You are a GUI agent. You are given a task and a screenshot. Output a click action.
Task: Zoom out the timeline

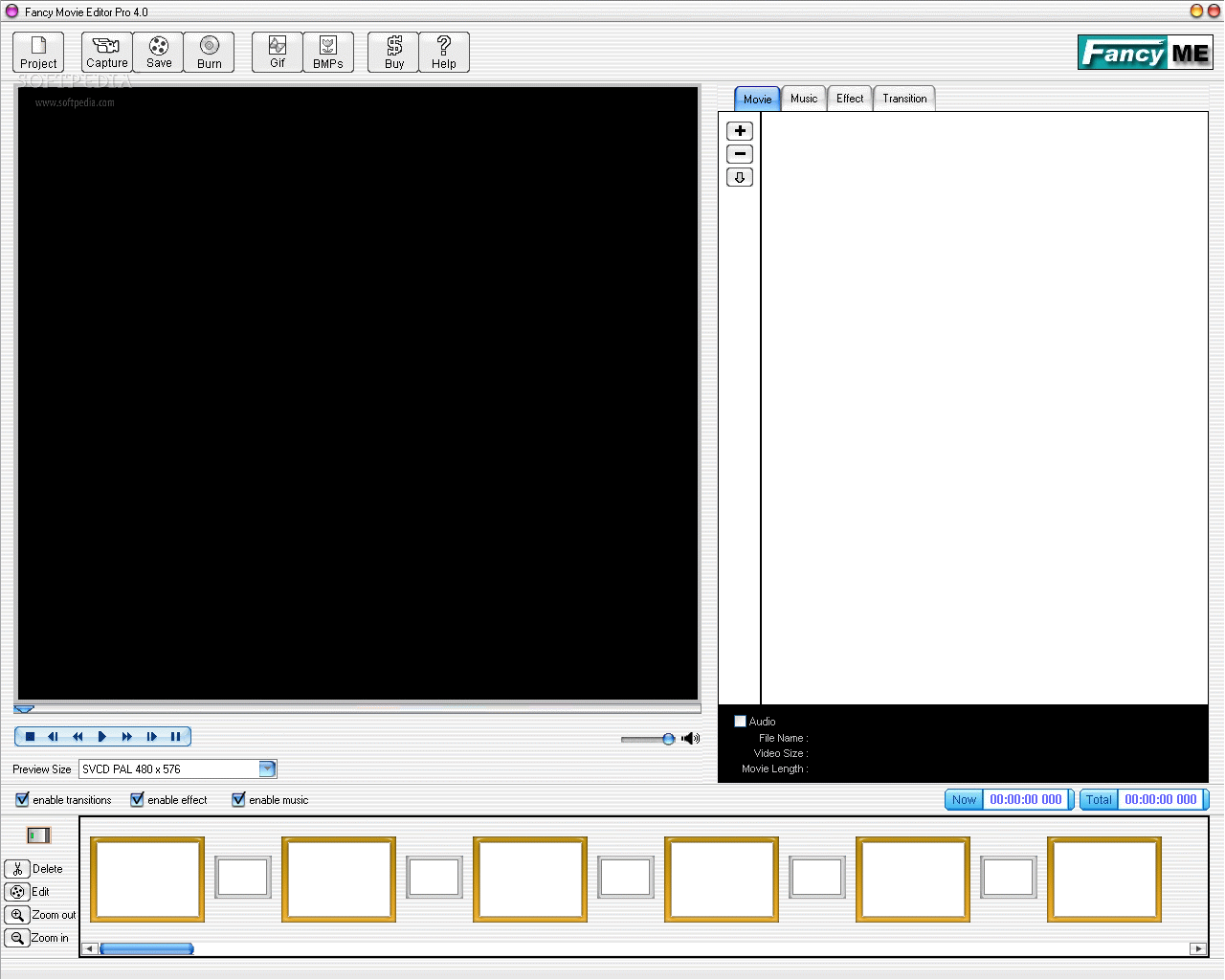pos(17,915)
